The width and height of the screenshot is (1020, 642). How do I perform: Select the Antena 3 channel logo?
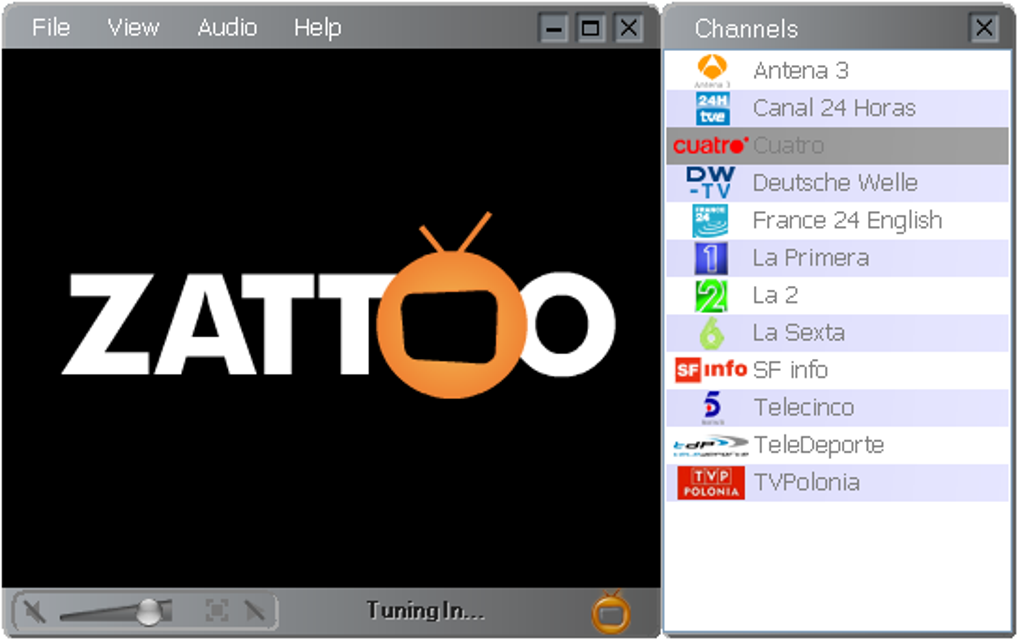(x=712, y=70)
